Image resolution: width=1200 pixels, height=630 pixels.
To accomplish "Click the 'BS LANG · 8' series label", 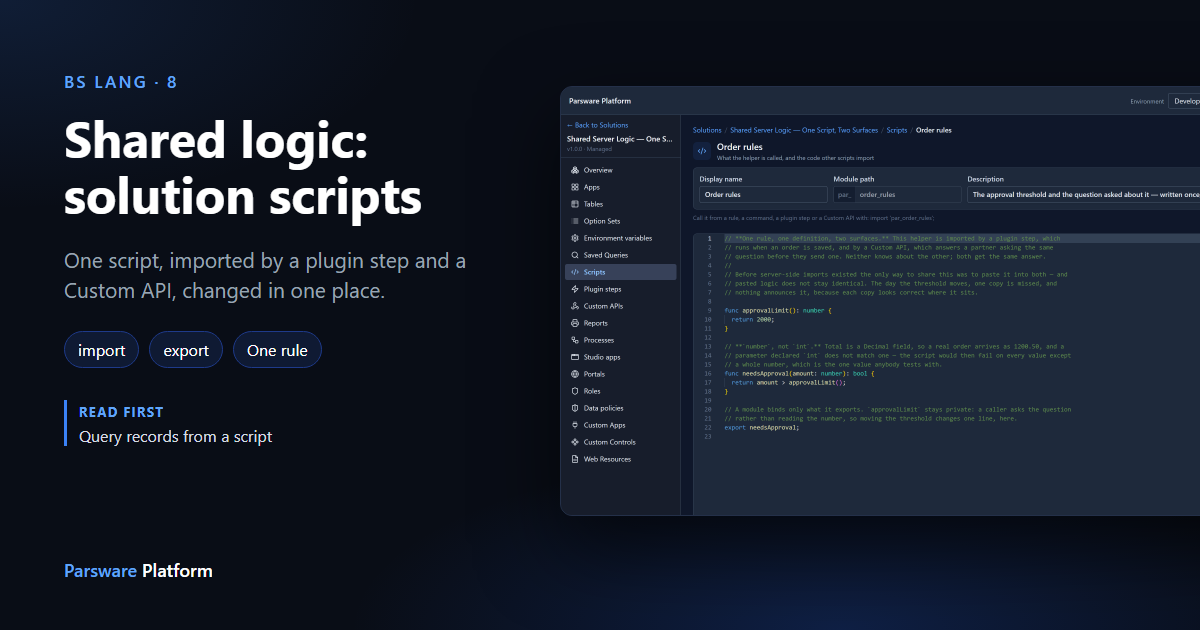I will tap(121, 82).
